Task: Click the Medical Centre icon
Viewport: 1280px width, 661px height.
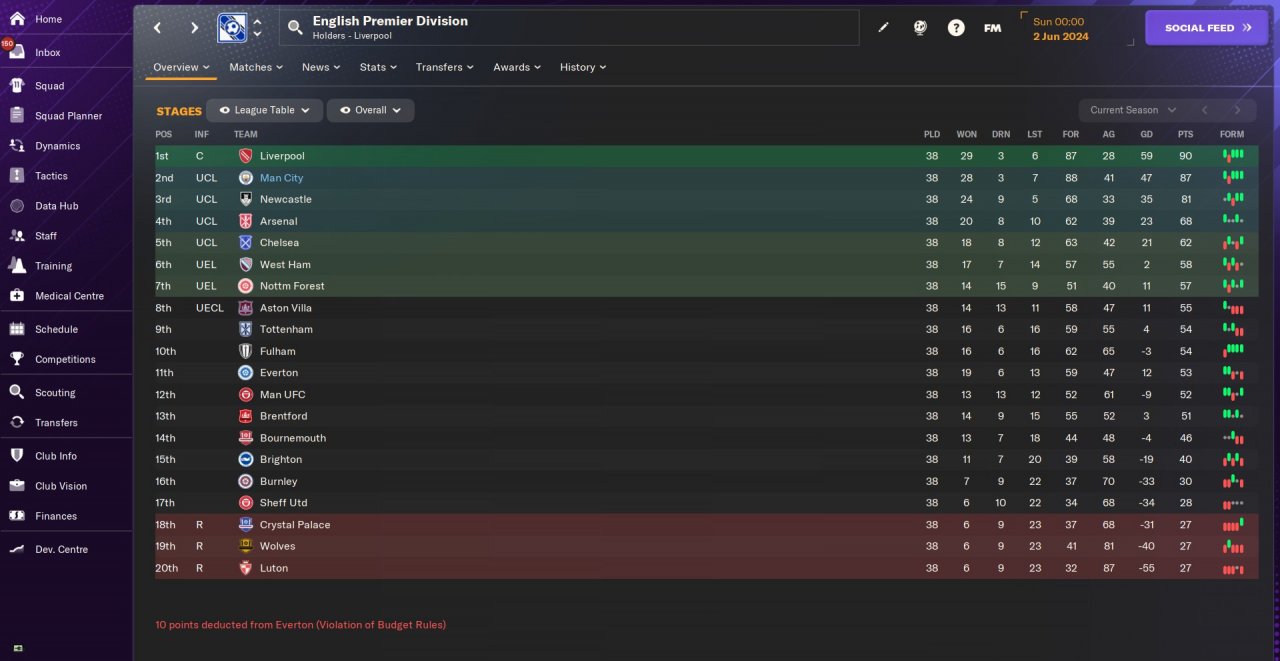Action: tap(17, 296)
